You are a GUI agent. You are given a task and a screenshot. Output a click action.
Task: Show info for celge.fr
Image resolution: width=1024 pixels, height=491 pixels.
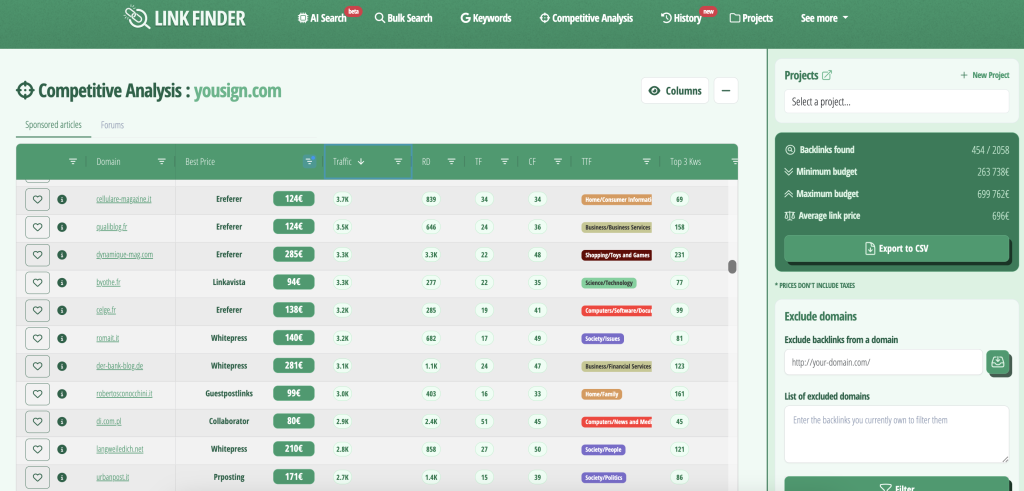(x=62, y=310)
